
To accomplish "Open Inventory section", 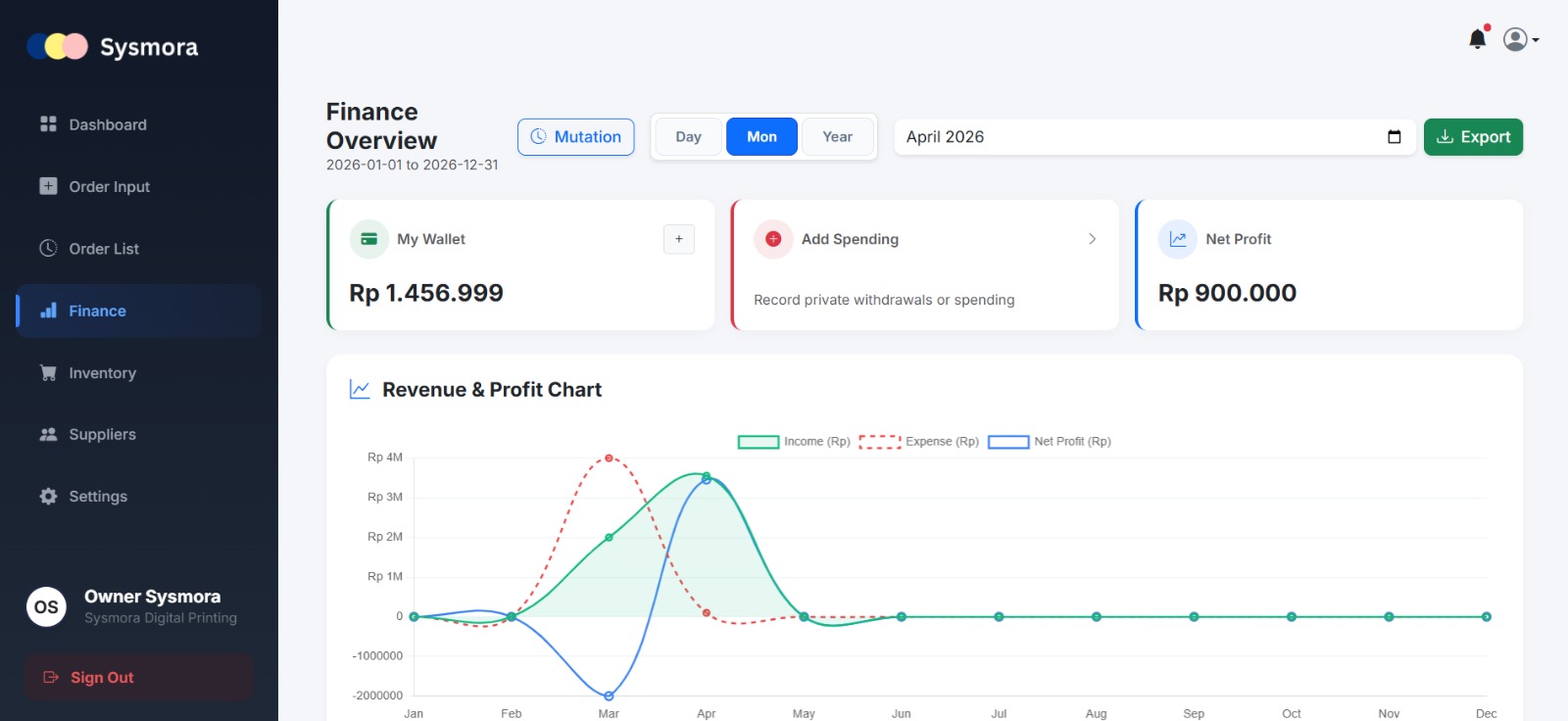I will click(x=138, y=372).
